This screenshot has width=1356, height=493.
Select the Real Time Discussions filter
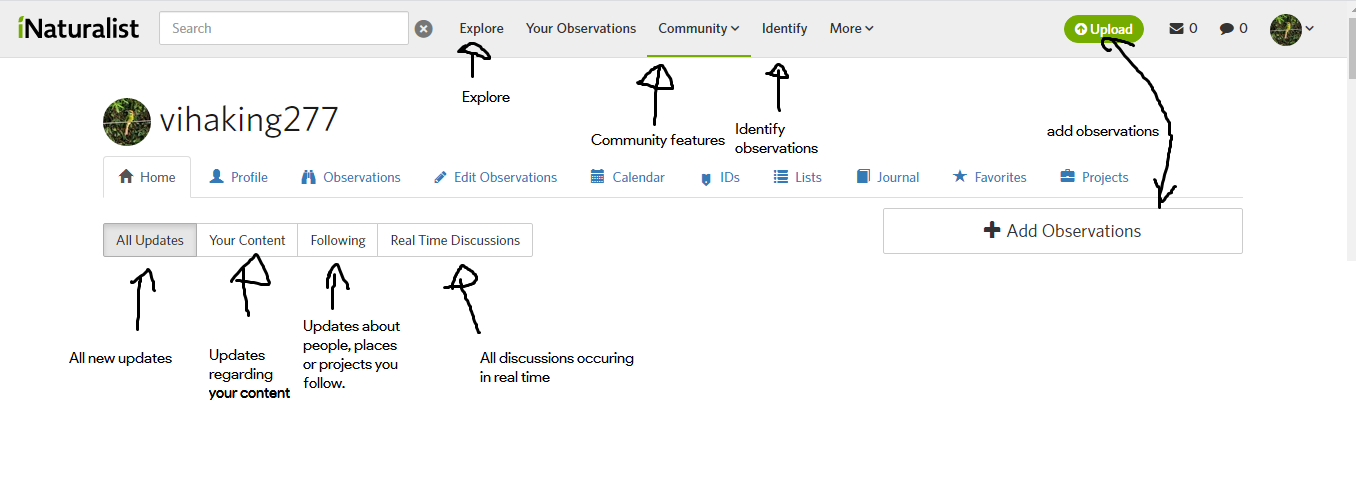coord(455,240)
